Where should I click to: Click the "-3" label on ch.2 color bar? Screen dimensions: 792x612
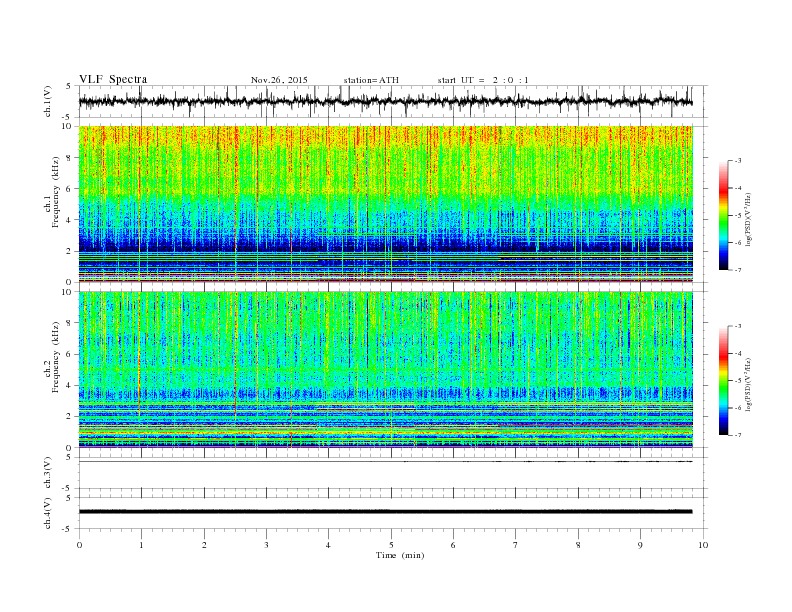point(738,326)
